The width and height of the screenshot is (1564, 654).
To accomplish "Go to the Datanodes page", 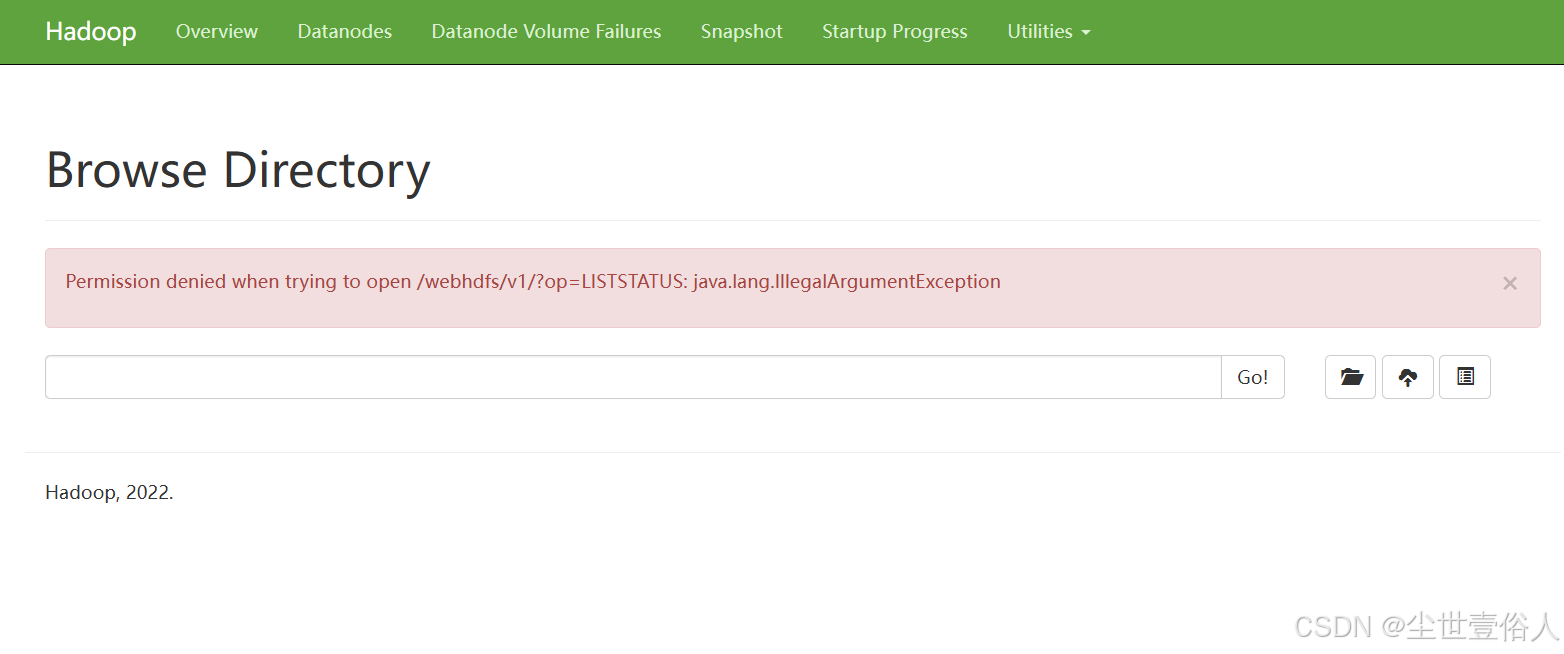I will click(345, 32).
